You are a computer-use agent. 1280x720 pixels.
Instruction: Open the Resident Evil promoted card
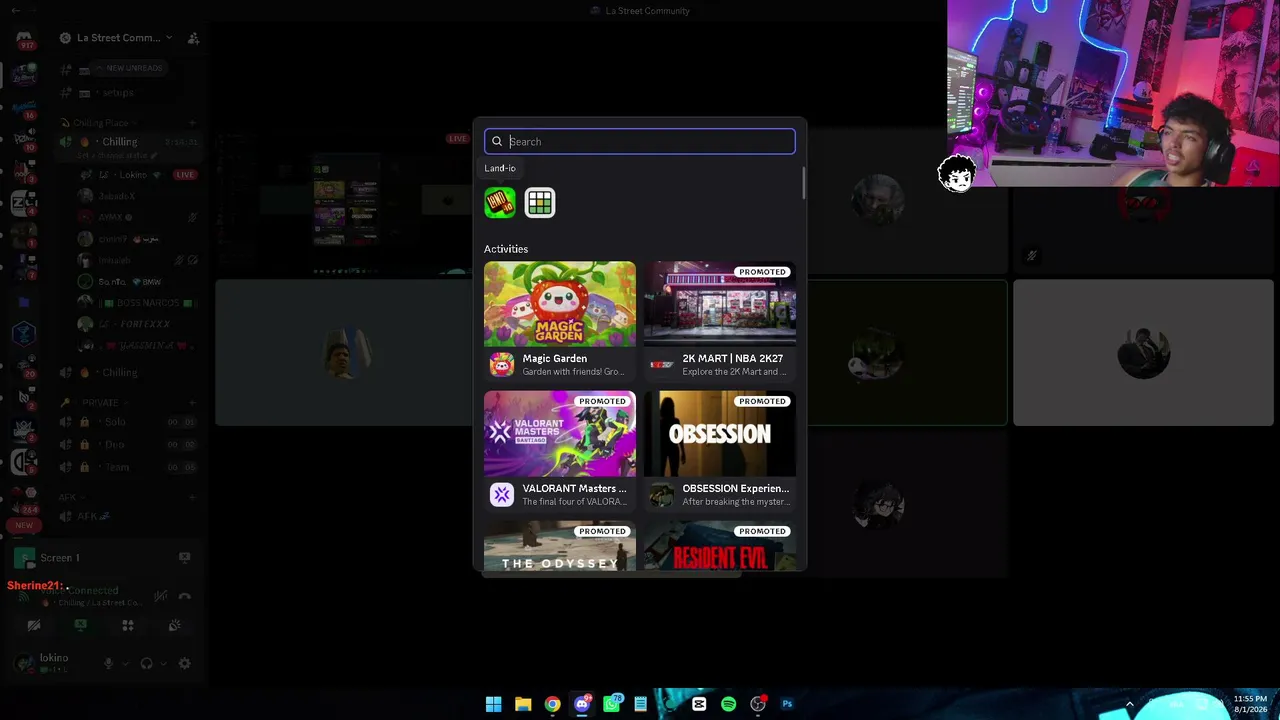(x=720, y=546)
